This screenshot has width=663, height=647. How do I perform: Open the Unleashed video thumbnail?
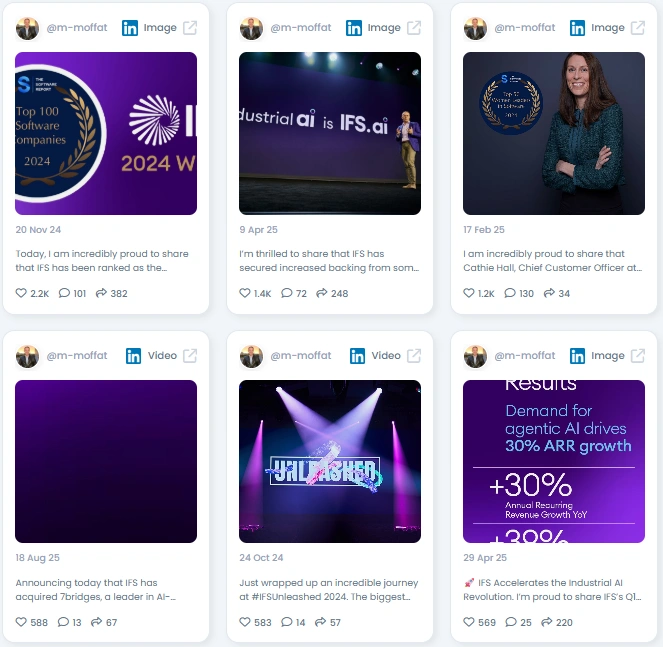pos(330,461)
